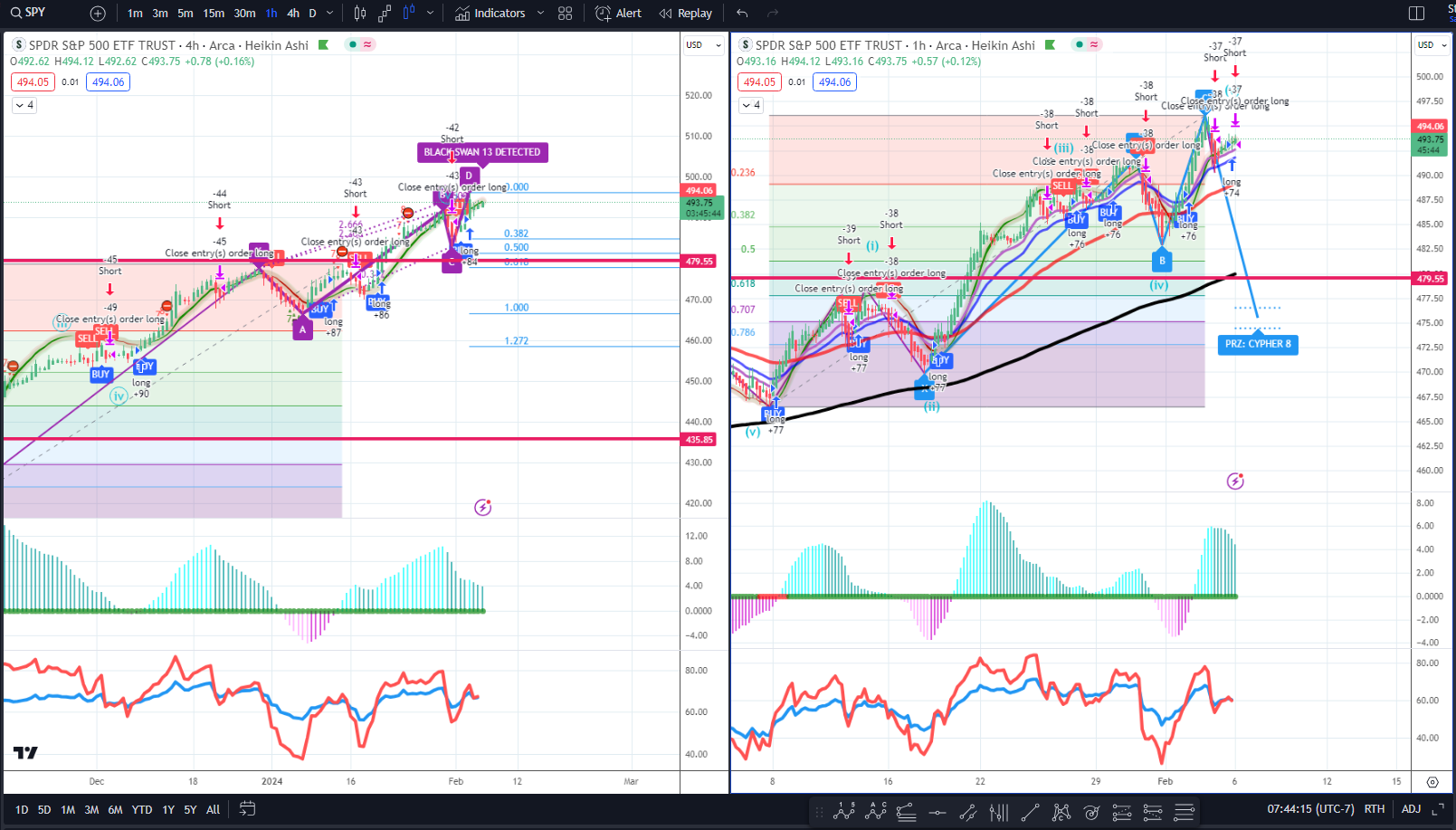Create an Alert
This screenshot has height=830, width=1456.
tap(618, 14)
